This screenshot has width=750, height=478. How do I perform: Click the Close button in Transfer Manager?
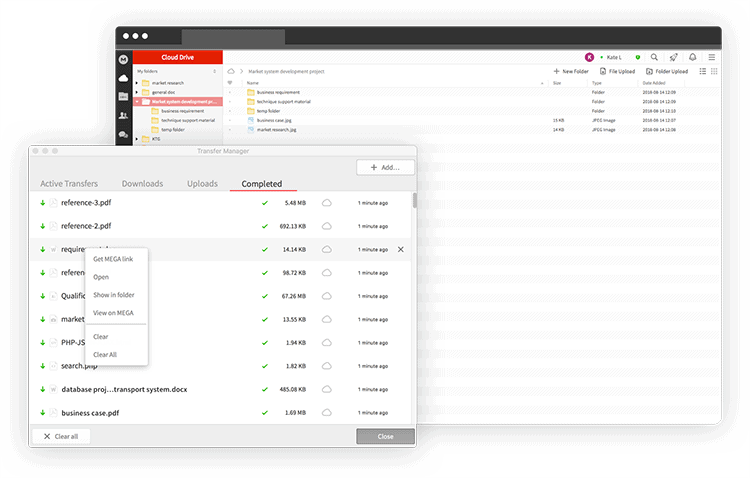point(385,436)
